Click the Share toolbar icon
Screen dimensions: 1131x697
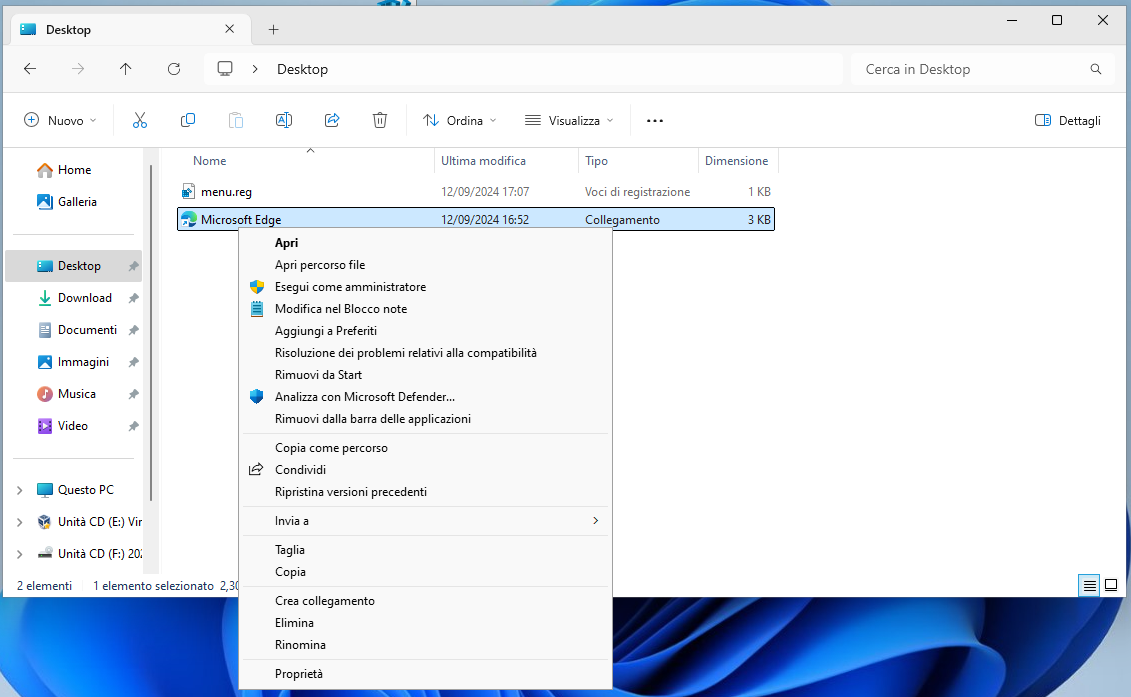(x=332, y=120)
